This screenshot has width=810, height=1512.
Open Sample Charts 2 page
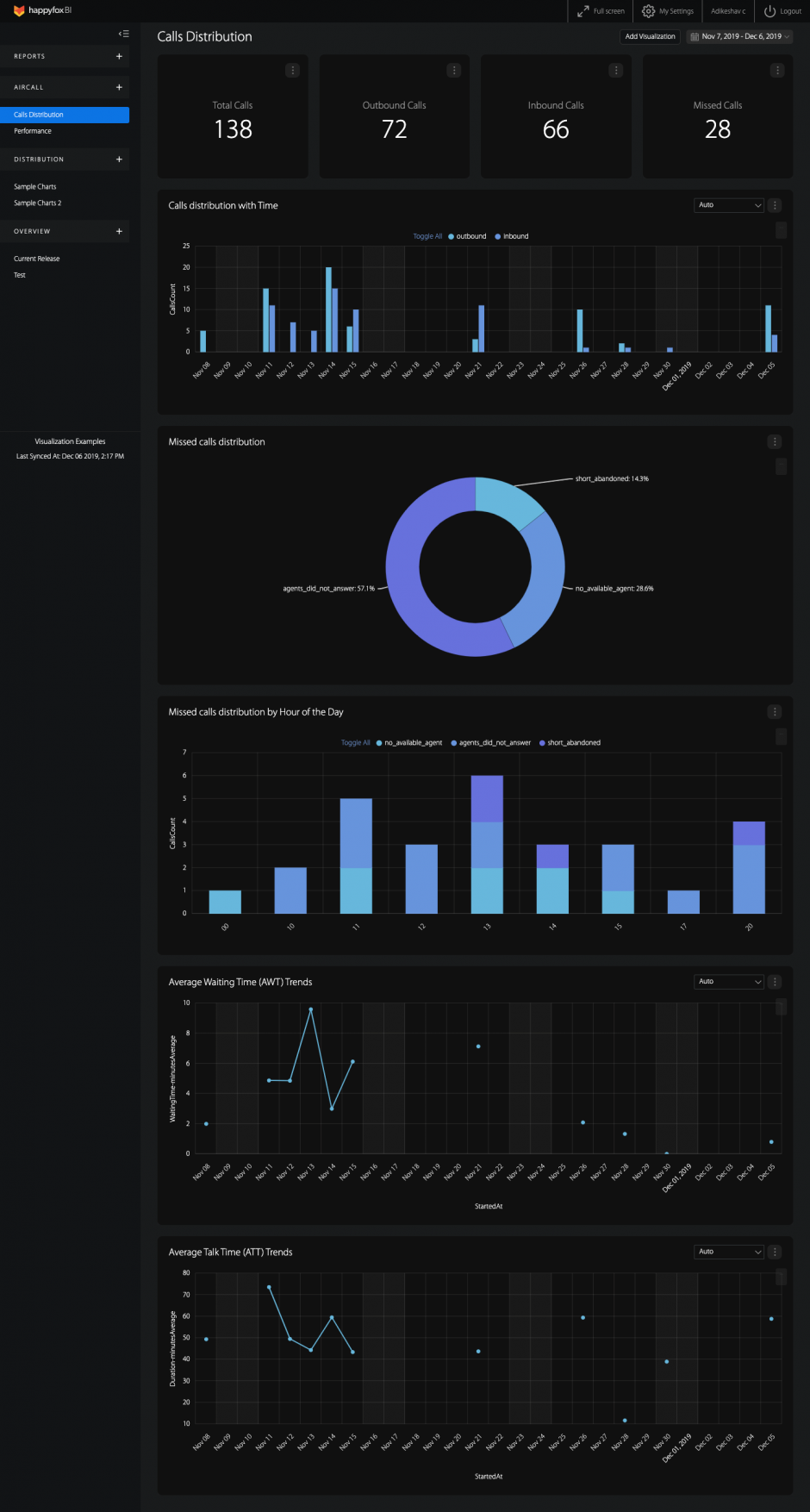[38, 203]
